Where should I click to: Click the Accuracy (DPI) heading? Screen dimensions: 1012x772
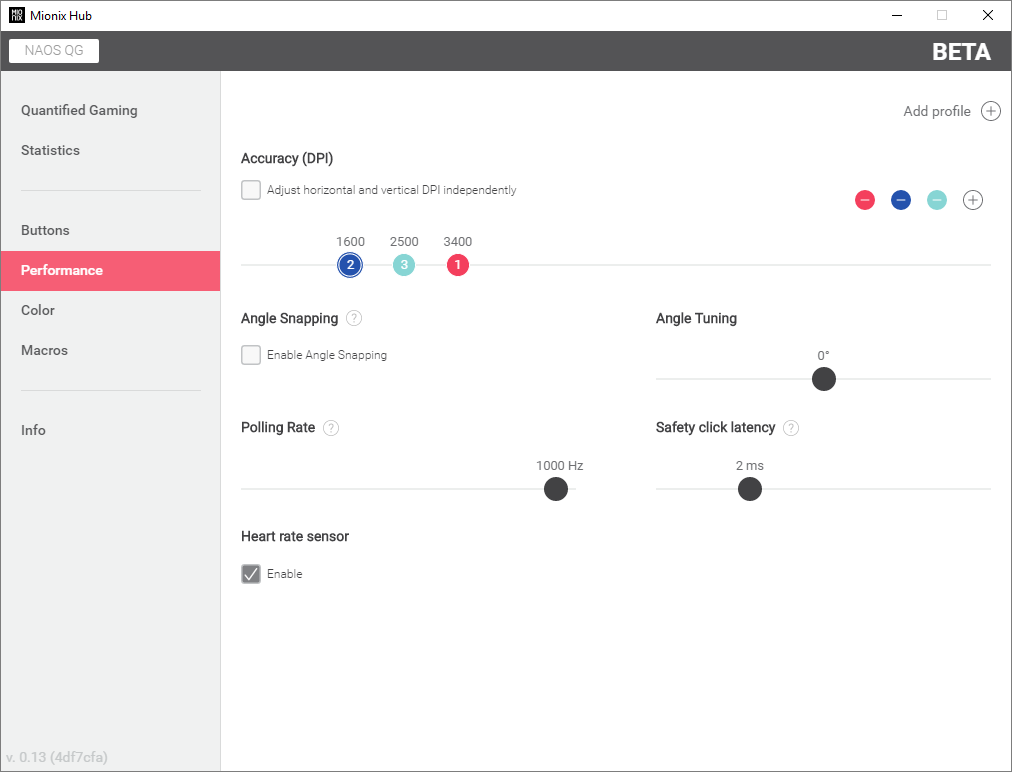[x=287, y=158]
